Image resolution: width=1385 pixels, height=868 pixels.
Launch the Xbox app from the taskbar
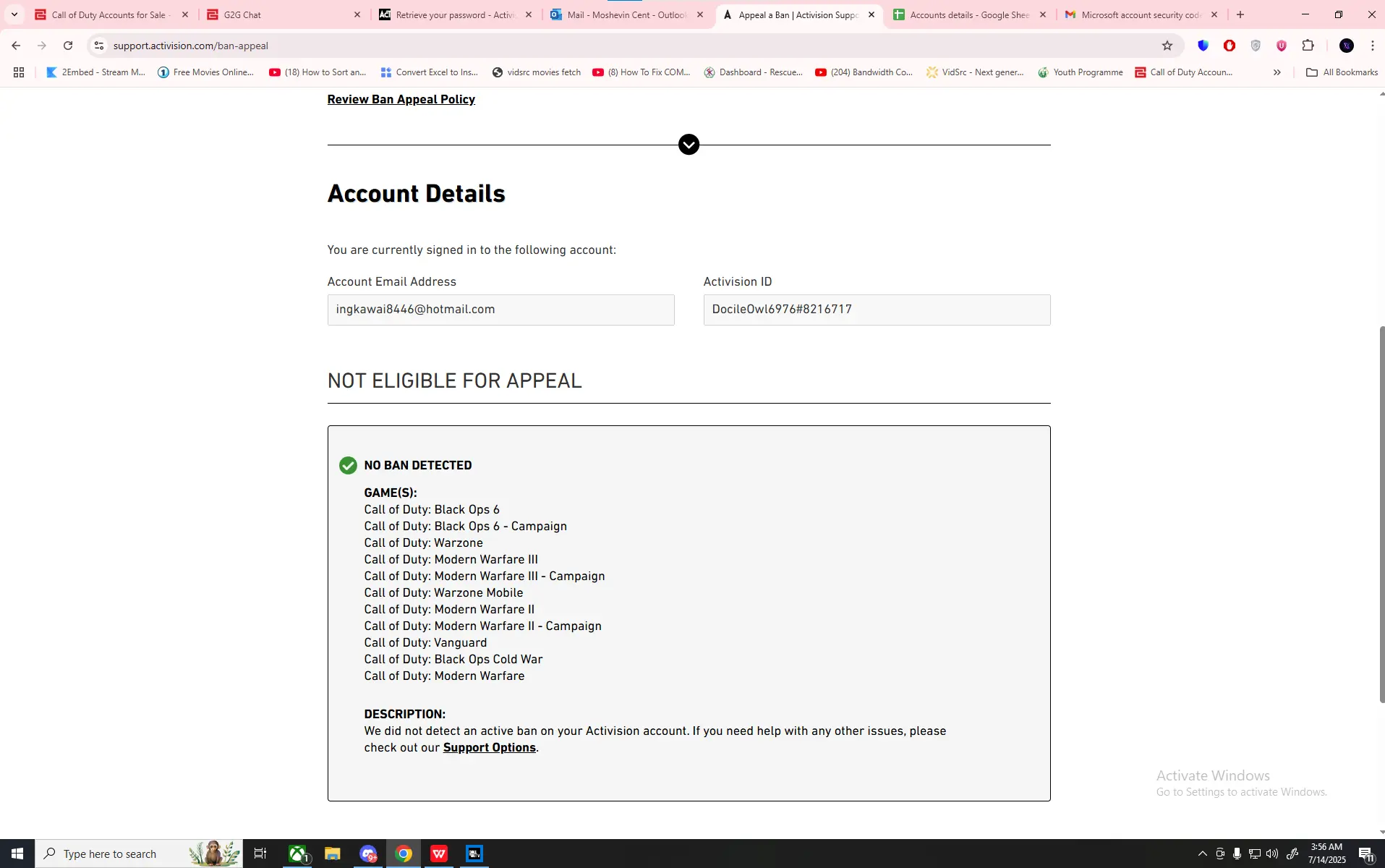[x=298, y=854]
